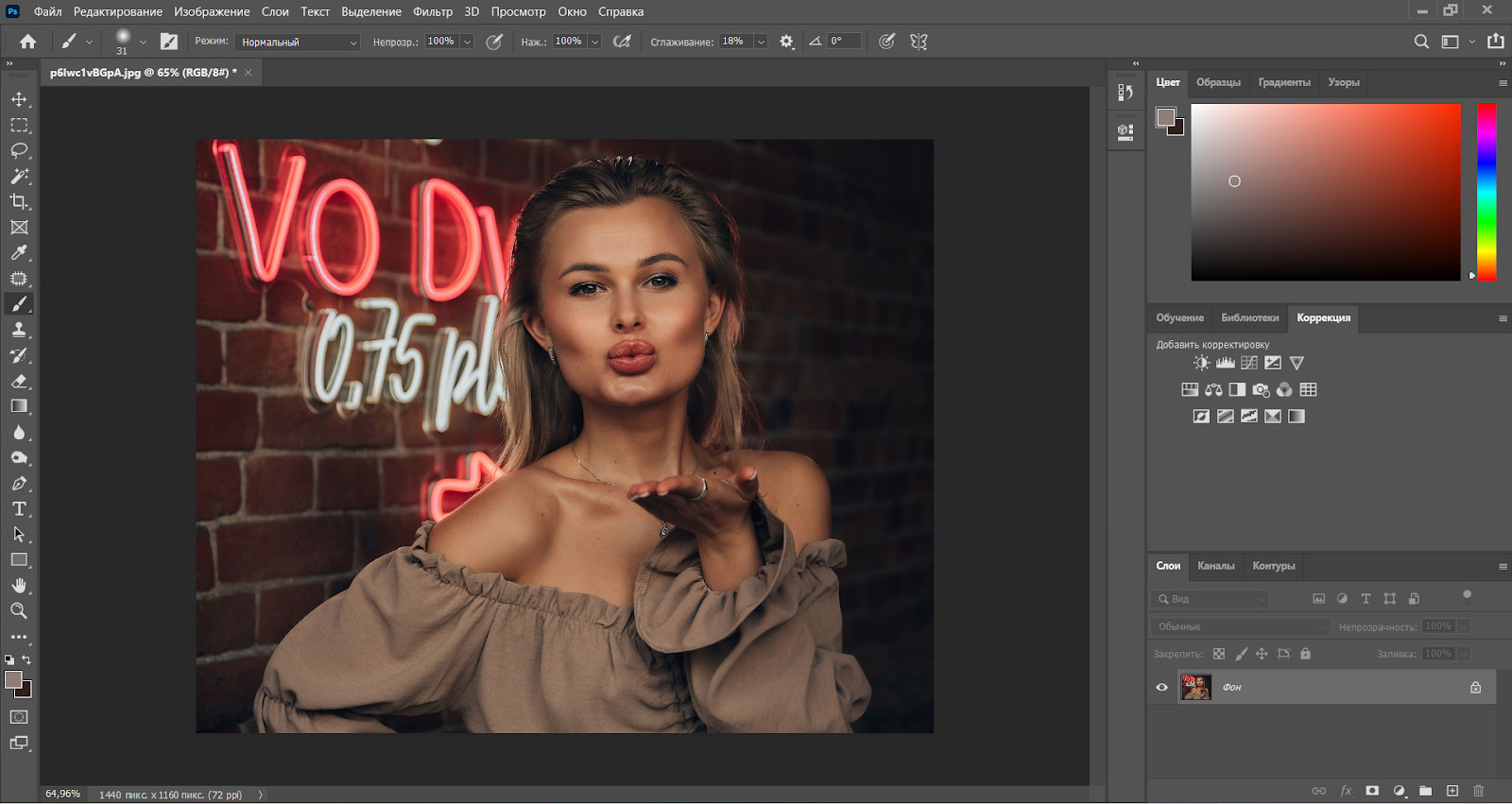The width and height of the screenshot is (1512, 804).
Task: Select the Clone Stamp tool
Action: click(x=19, y=330)
